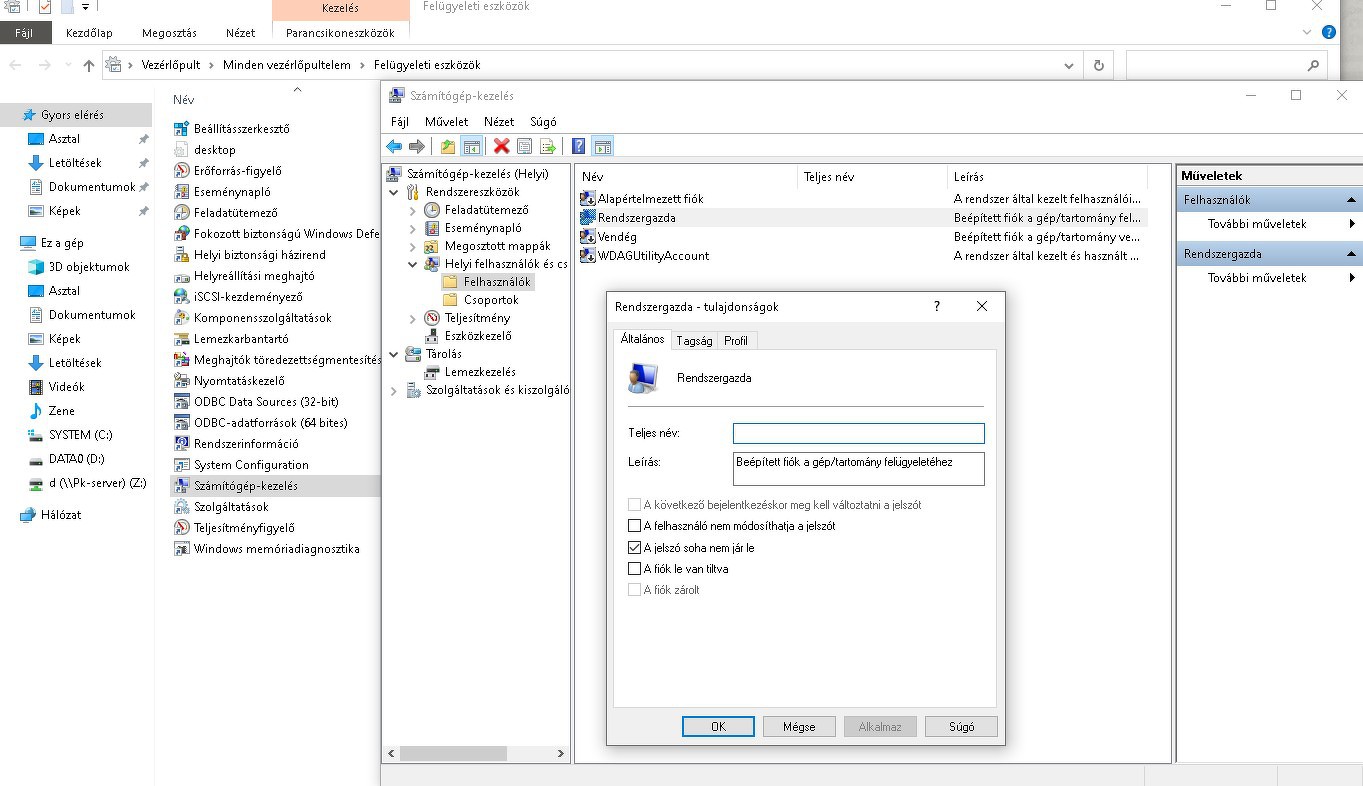Screen dimensions: 1363x786
Task: Select Lemezkarbantartó in File Explorer list
Action: coord(241,338)
